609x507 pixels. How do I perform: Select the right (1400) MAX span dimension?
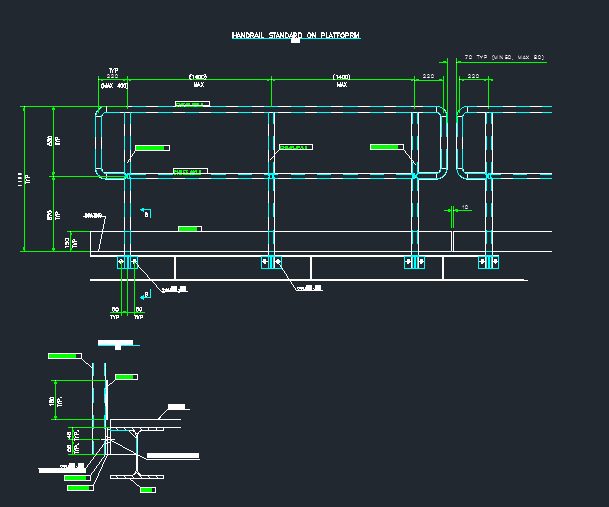tap(341, 80)
